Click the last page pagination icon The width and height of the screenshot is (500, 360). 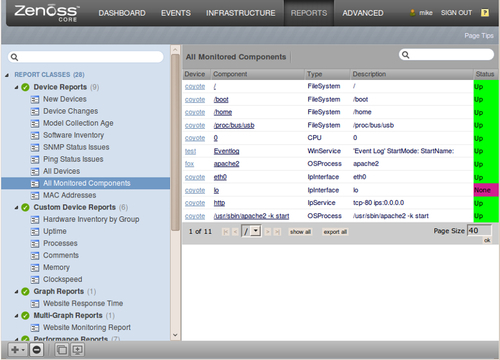[277, 232]
